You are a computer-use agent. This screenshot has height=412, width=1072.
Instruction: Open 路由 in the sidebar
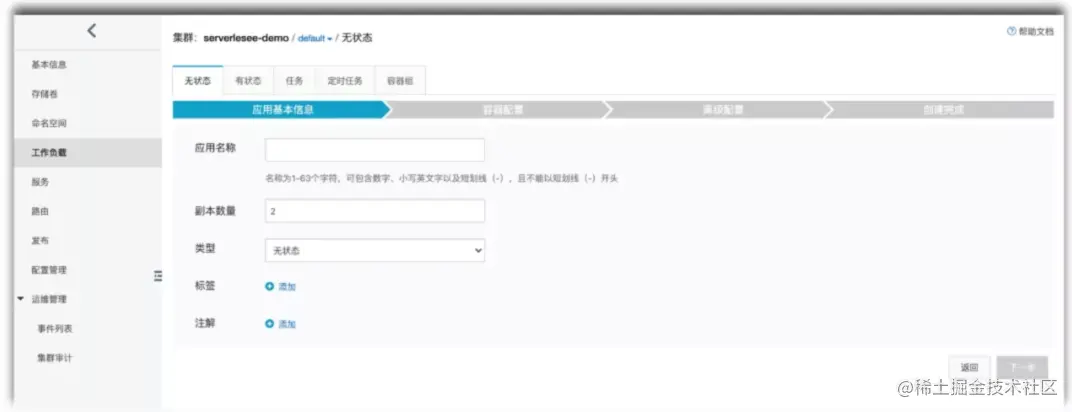tap(40, 212)
